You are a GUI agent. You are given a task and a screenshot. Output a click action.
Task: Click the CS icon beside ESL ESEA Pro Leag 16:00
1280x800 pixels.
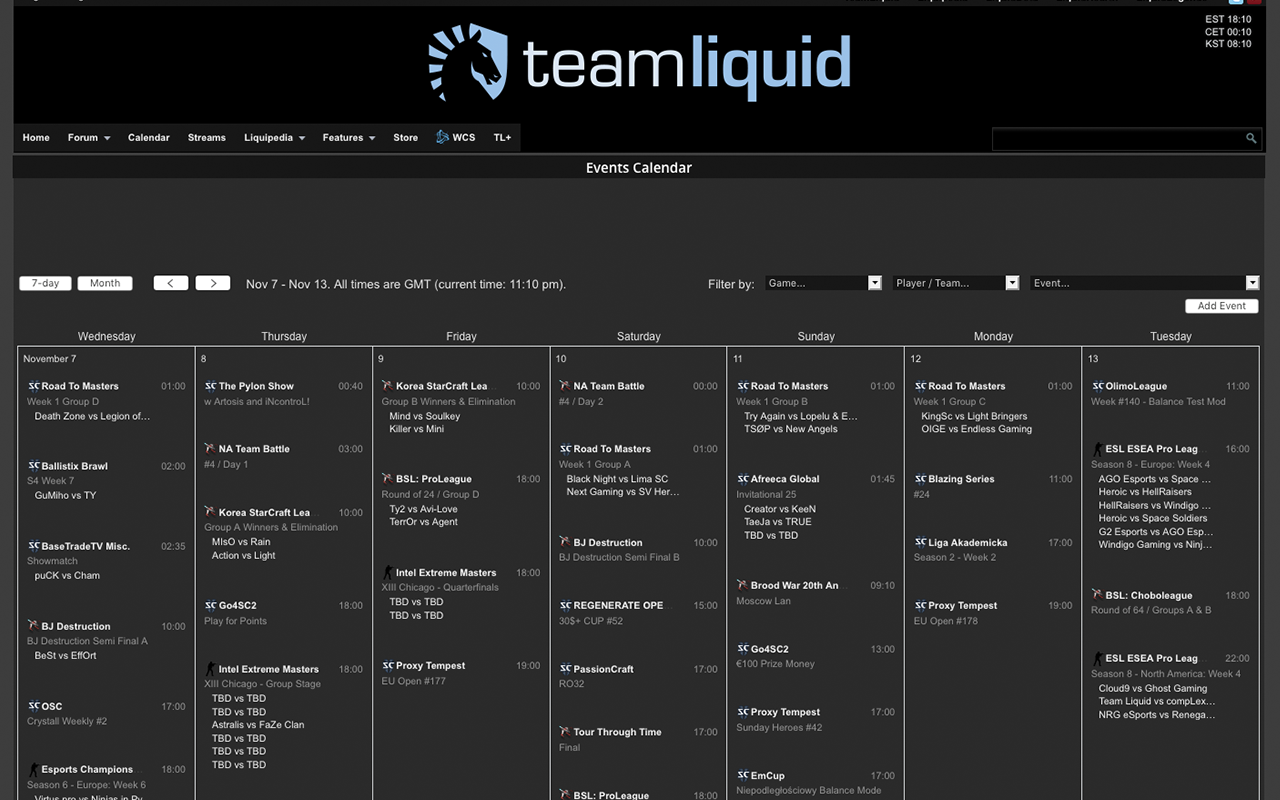point(1097,449)
